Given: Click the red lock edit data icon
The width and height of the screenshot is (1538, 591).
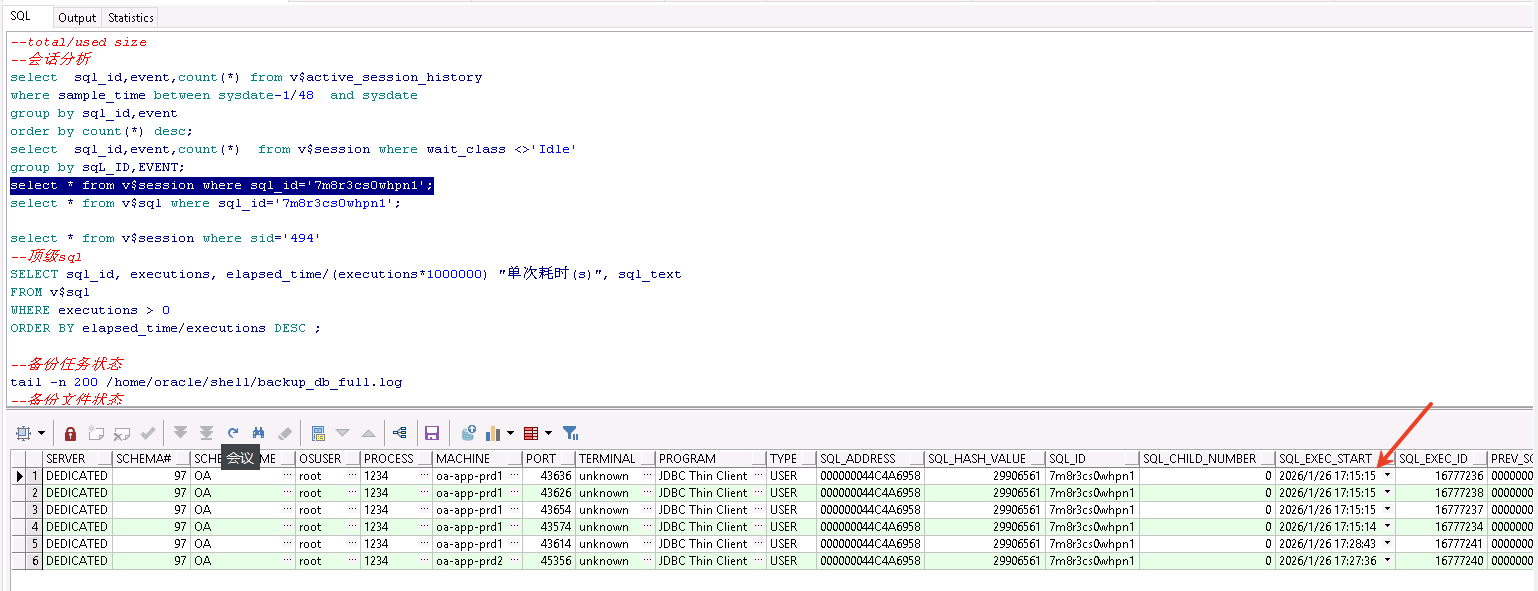Looking at the screenshot, I should click(70, 433).
